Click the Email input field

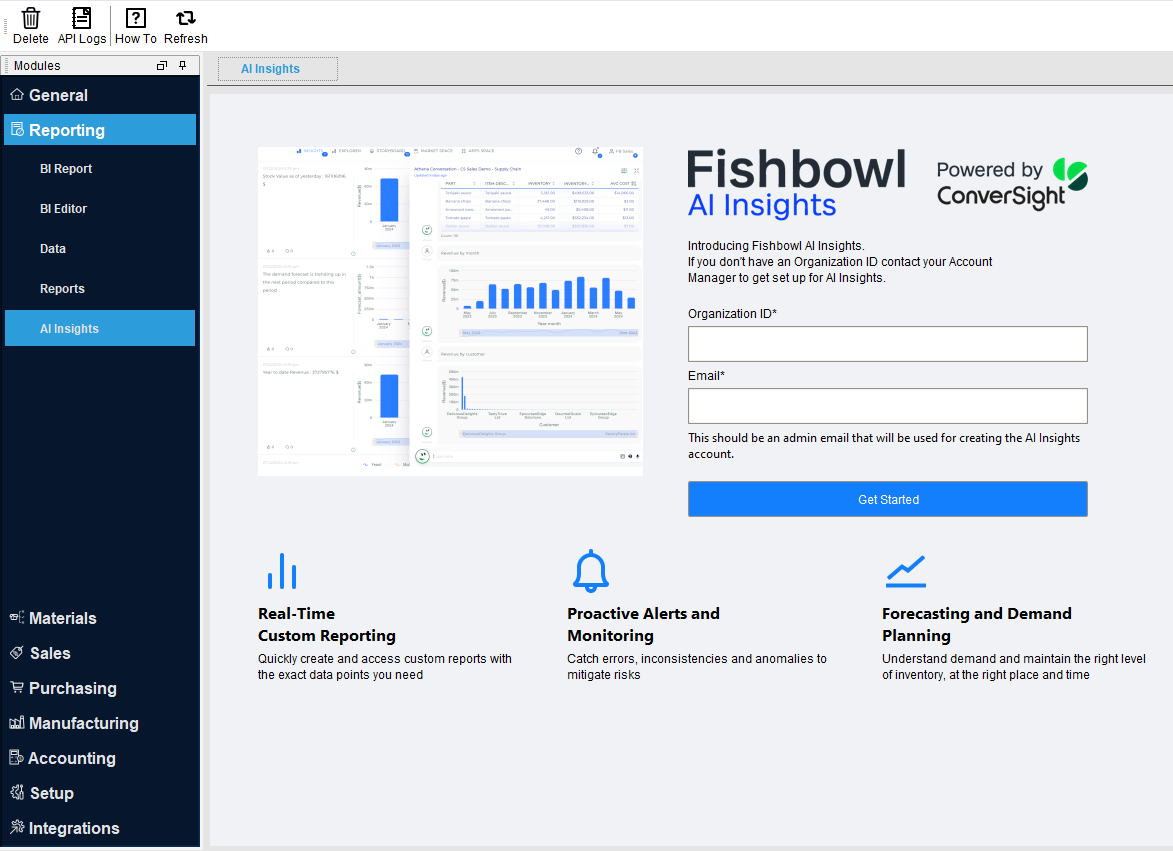click(887, 405)
